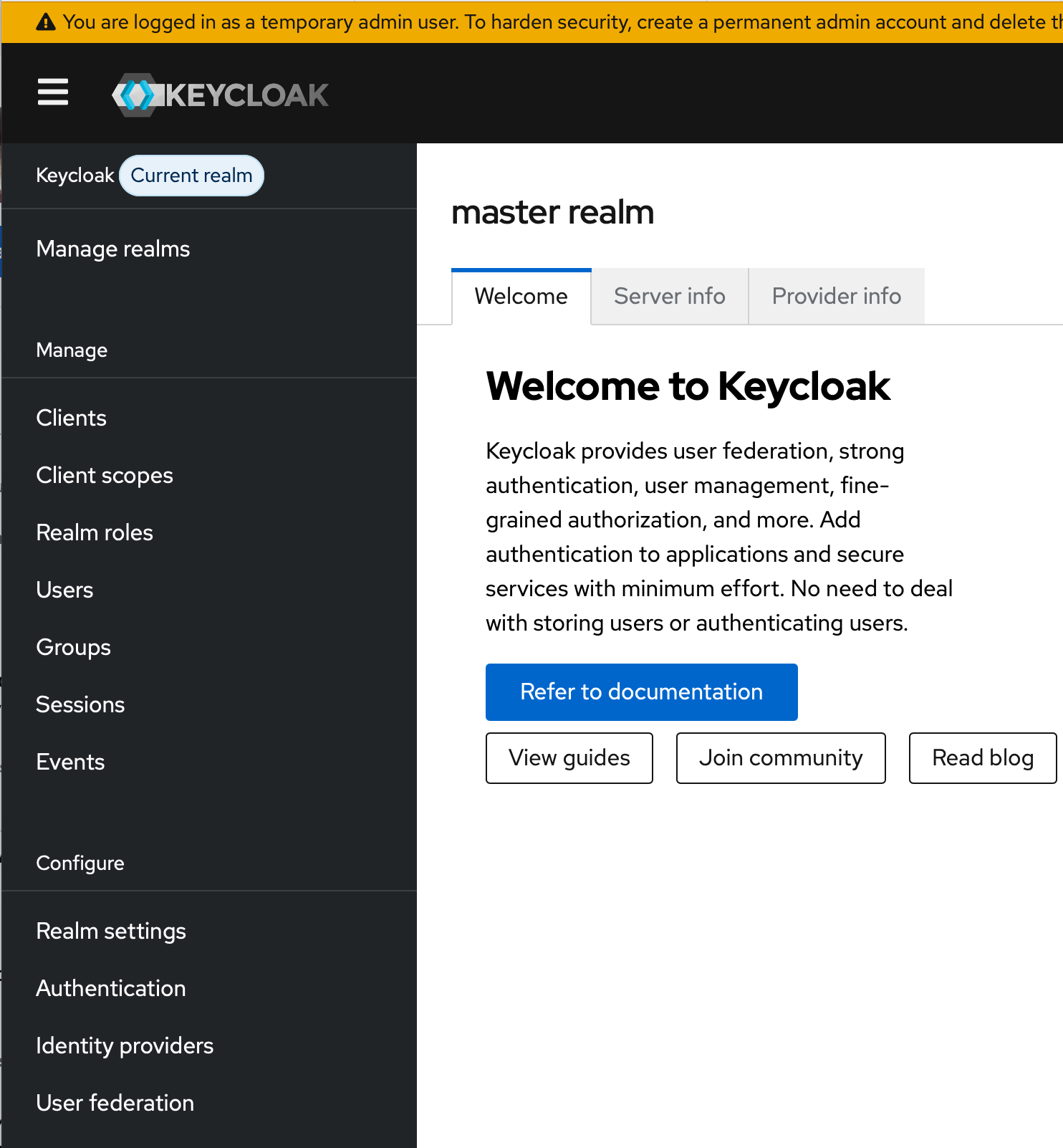
Task: Click the View guides button
Action: click(569, 757)
